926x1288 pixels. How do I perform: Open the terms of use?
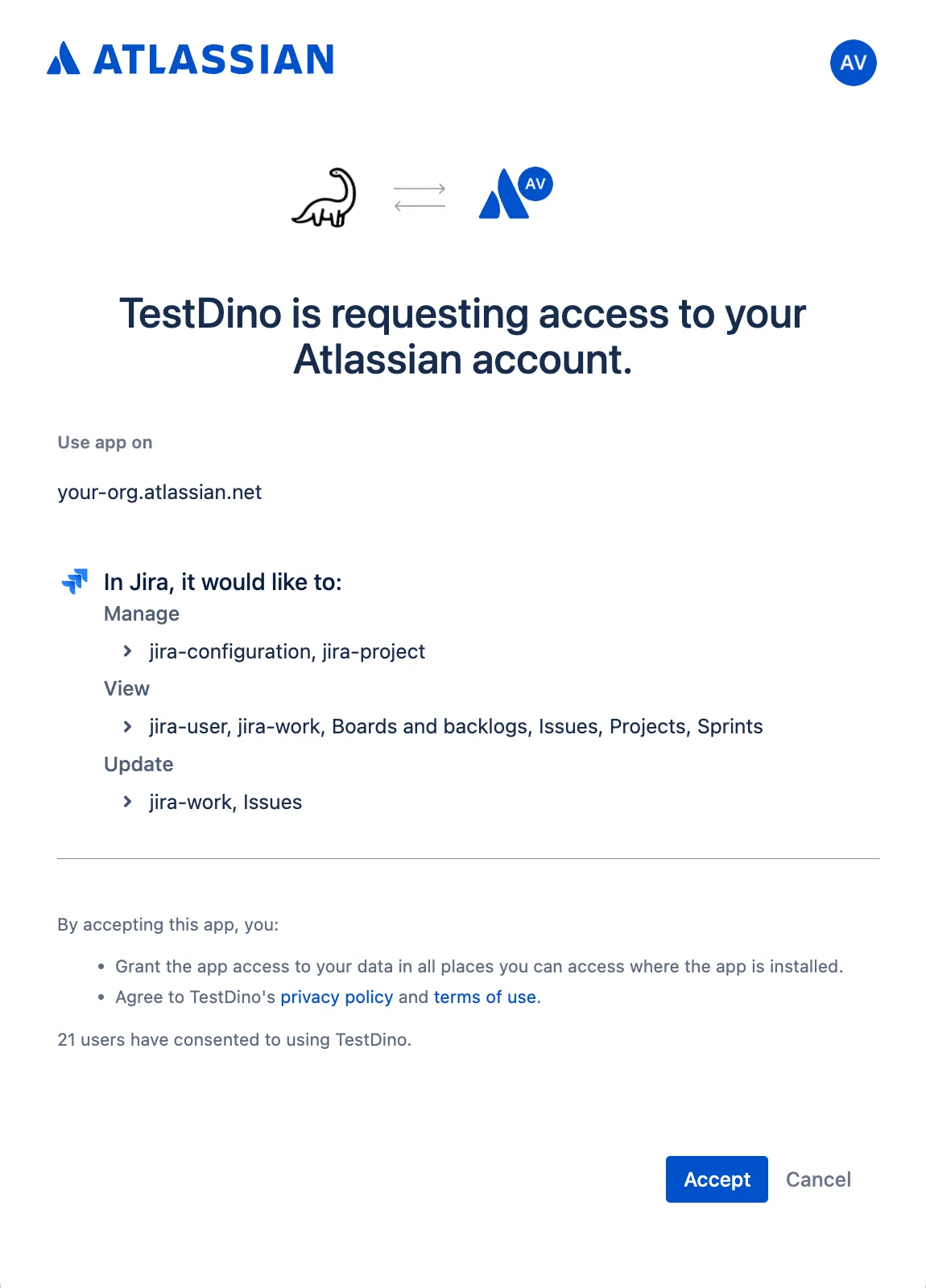(485, 997)
